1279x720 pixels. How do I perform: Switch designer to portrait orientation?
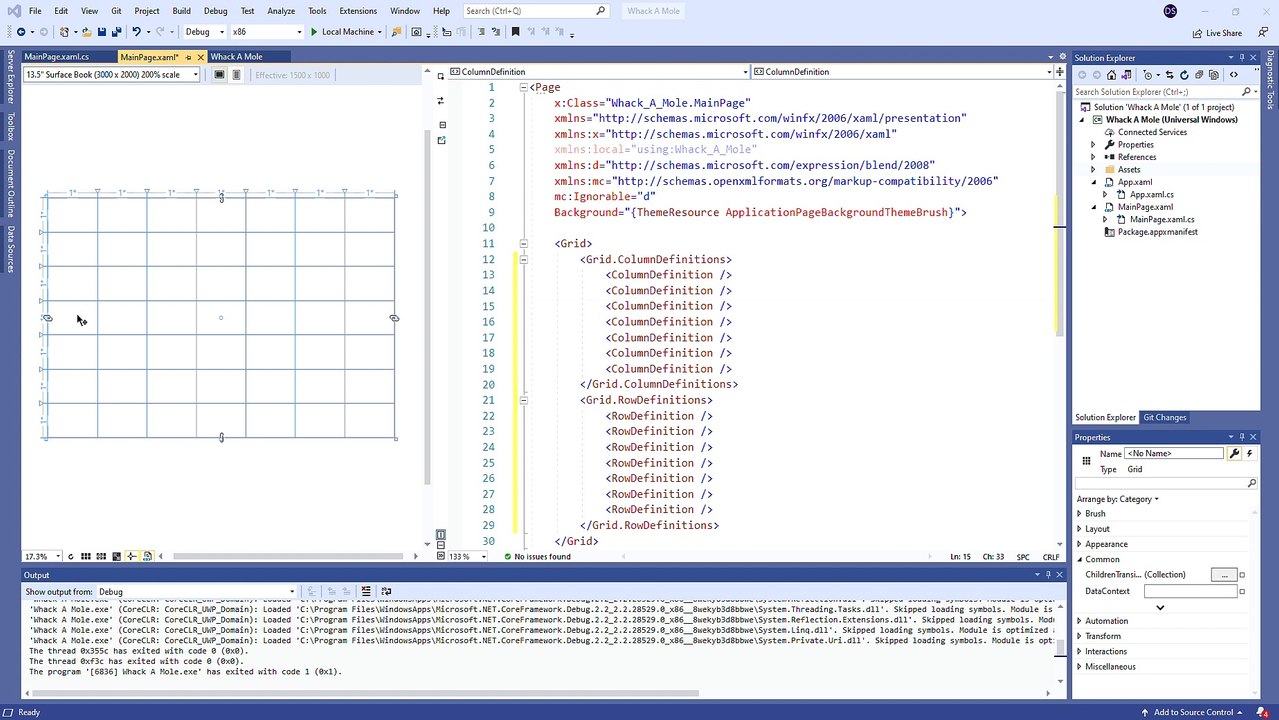pyautogui.click(x=236, y=75)
